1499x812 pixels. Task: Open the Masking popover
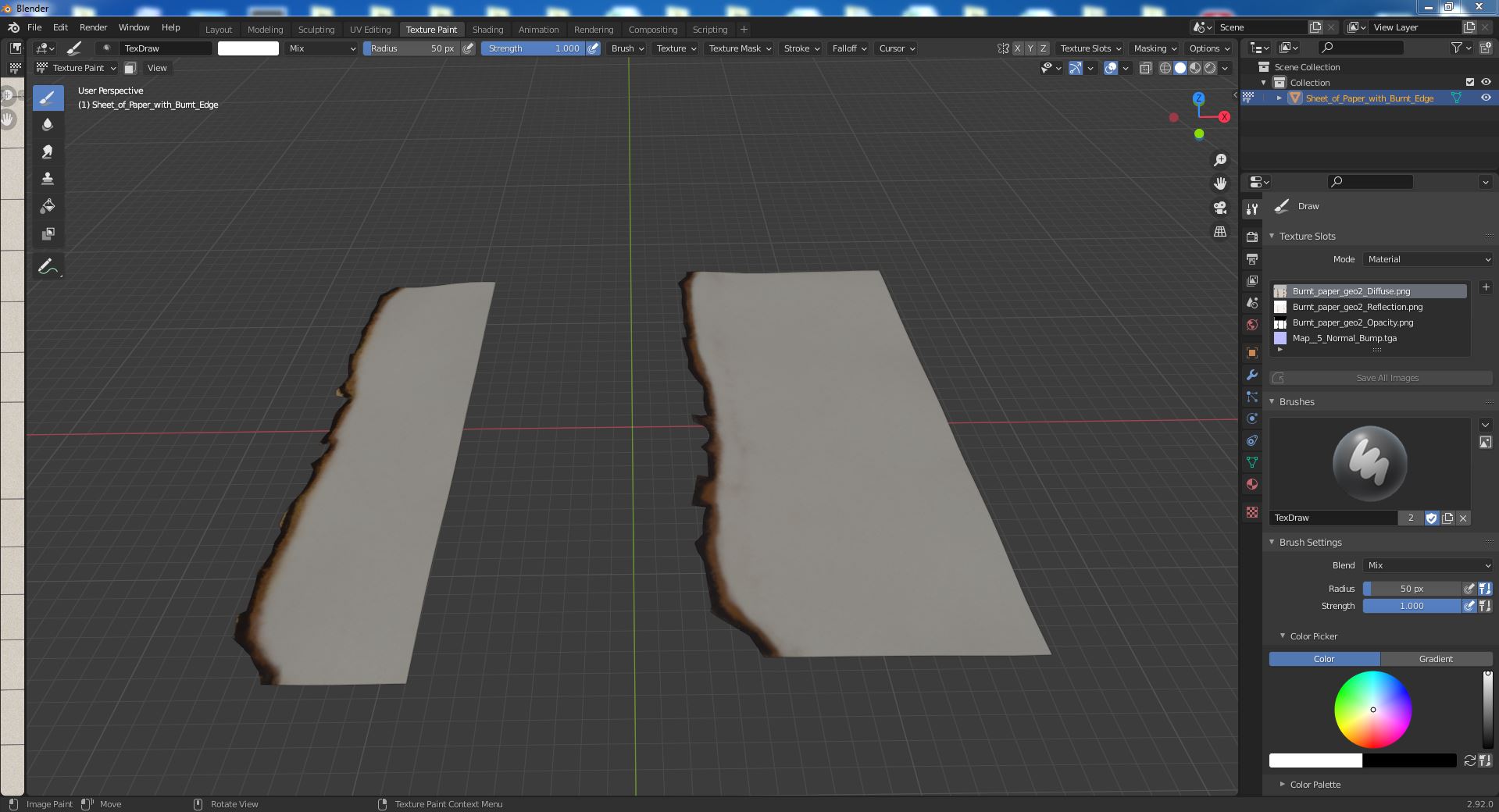[1155, 48]
